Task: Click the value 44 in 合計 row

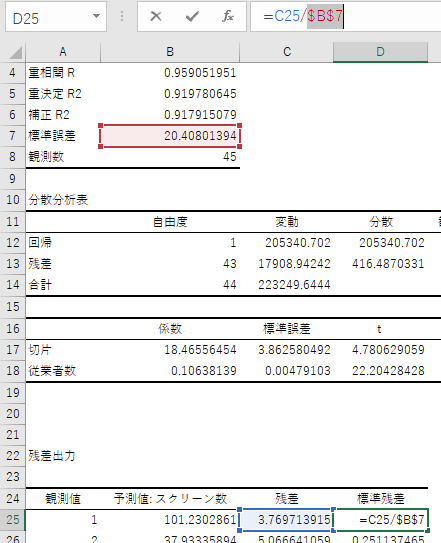Action: [230, 285]
